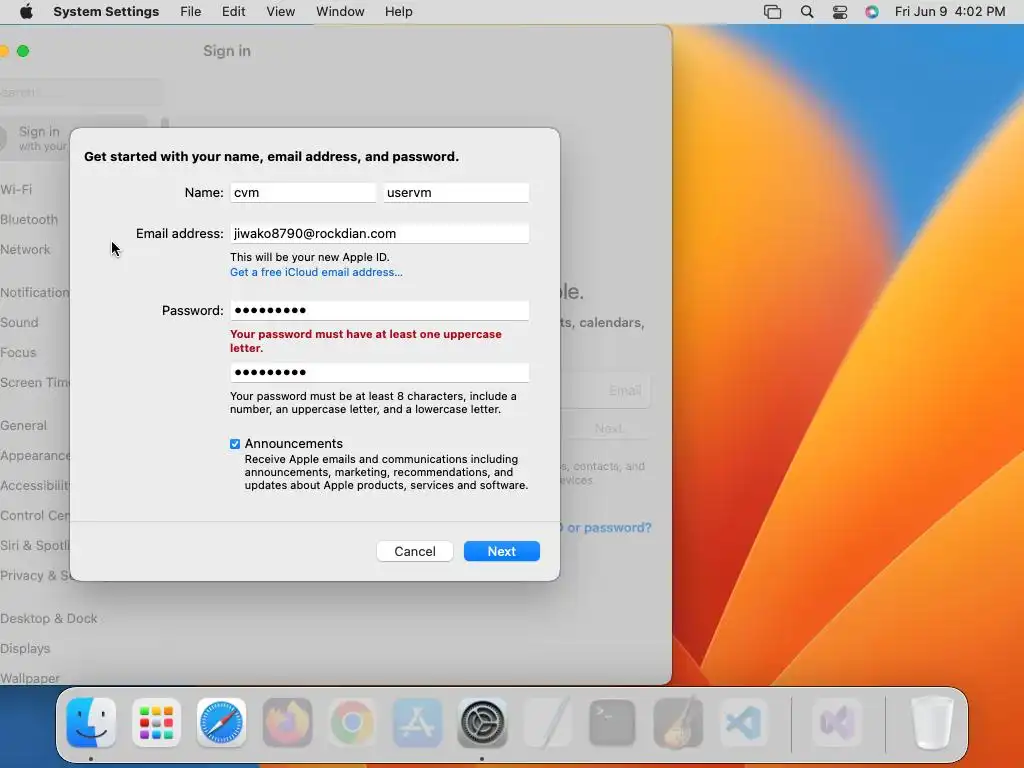The width and height of the screenshot is (1024, 768).
Task: Click the Stage Manager menu bar icon
Action: coord(773,12)
